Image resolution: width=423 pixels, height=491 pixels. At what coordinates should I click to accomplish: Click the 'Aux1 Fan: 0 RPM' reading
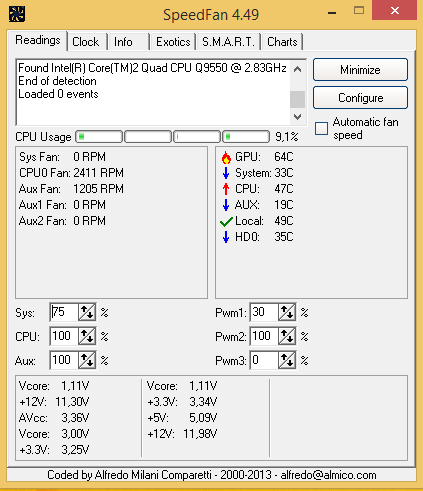click(62, 205)
